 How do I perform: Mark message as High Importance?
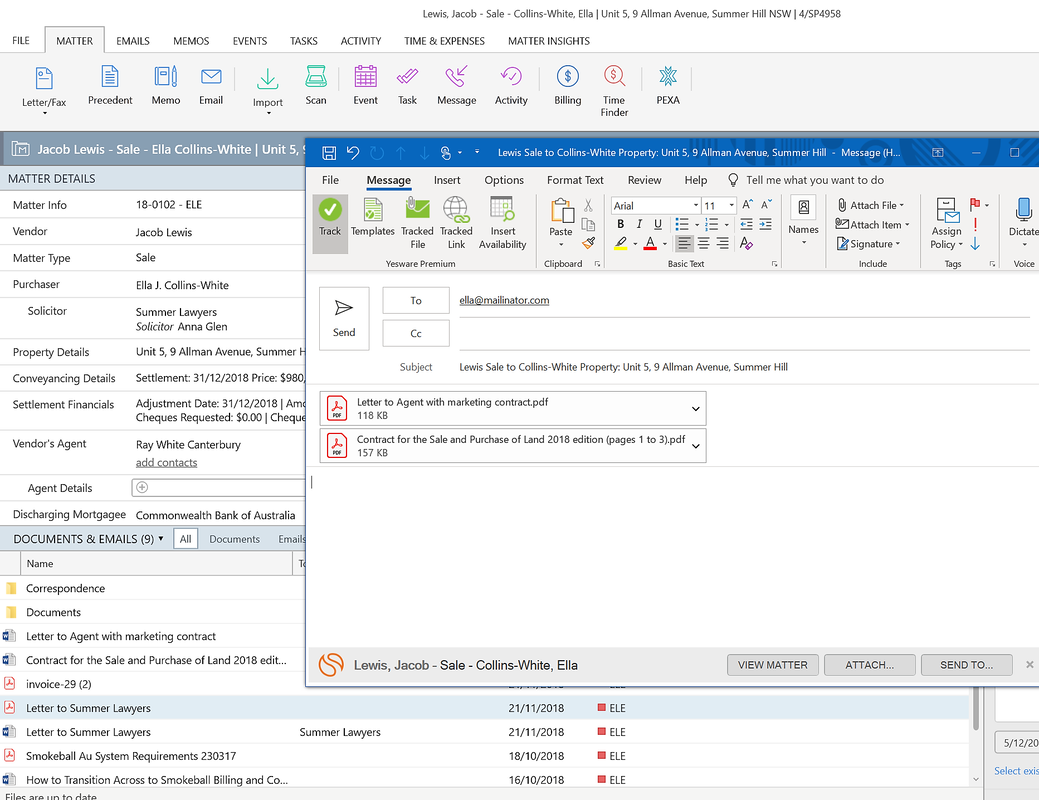pyautogui.click(x=975, y=225)
